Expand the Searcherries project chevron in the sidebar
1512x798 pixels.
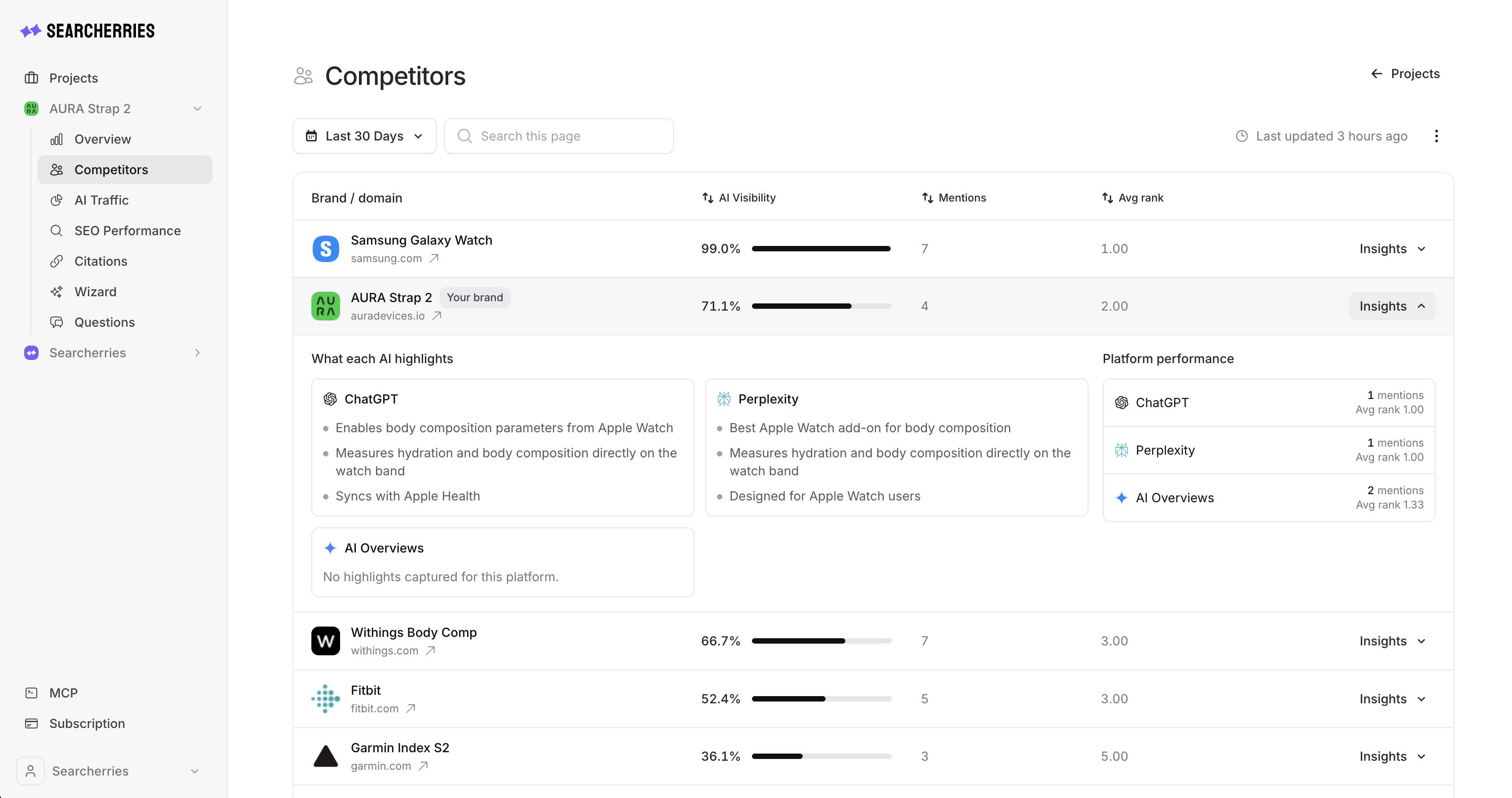197,353
